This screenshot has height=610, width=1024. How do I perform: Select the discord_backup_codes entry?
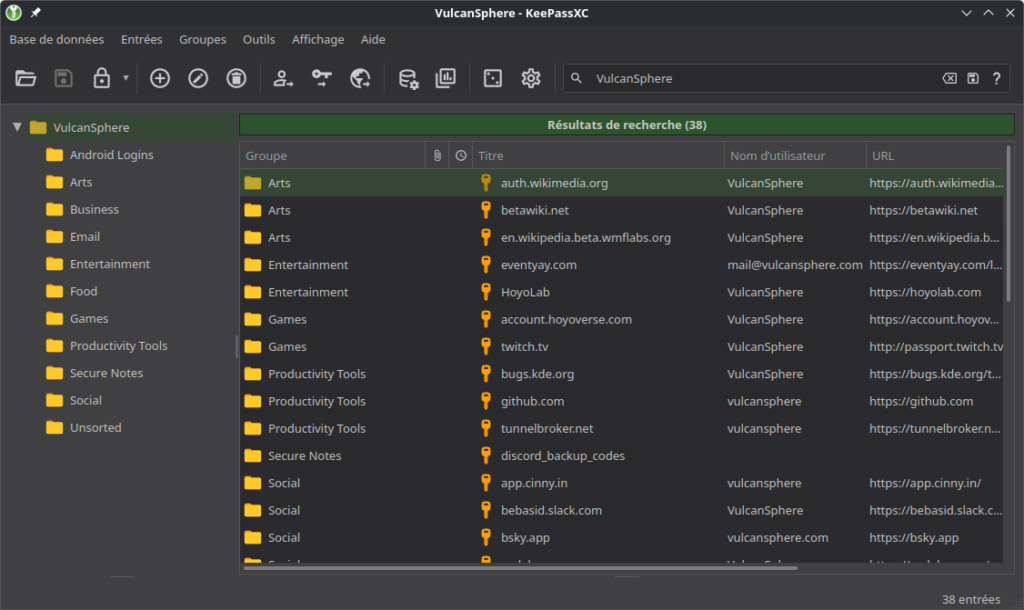(622, 456)
